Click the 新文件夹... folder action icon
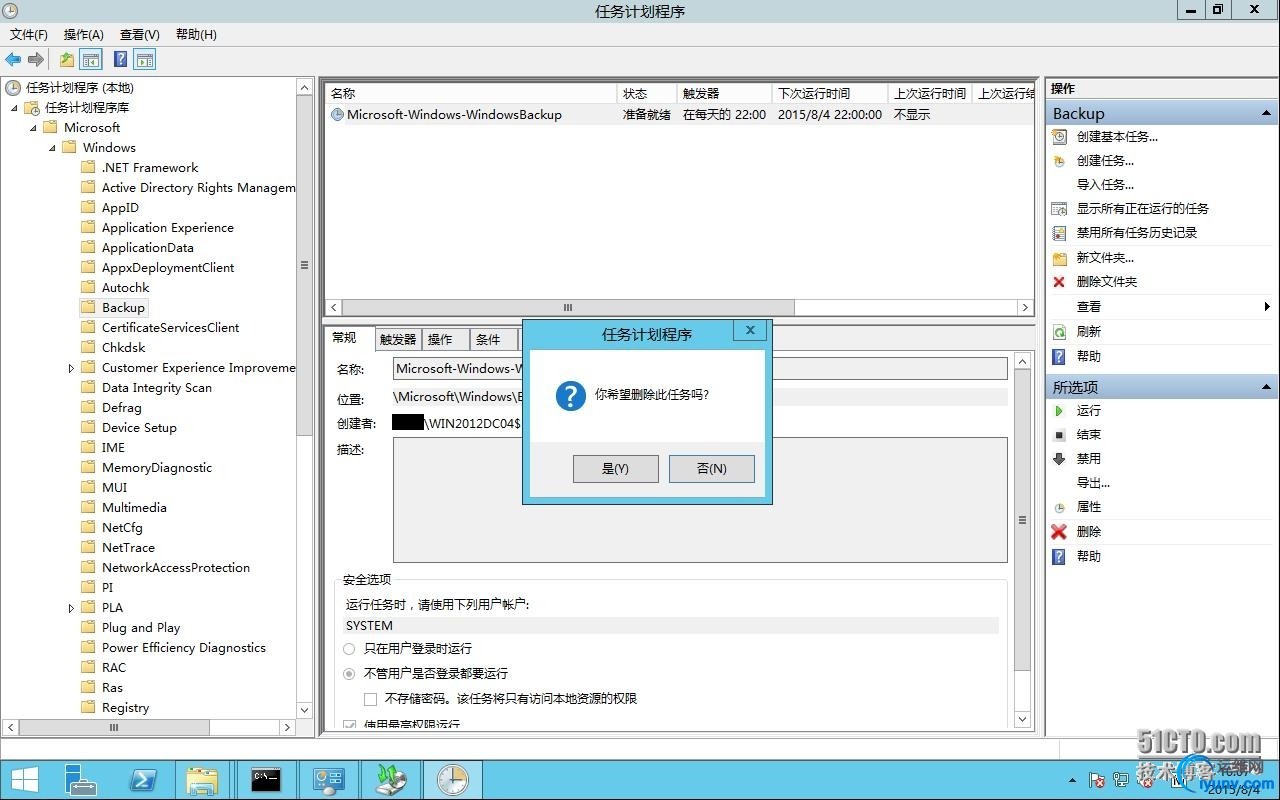 [x=1060, y=258]
